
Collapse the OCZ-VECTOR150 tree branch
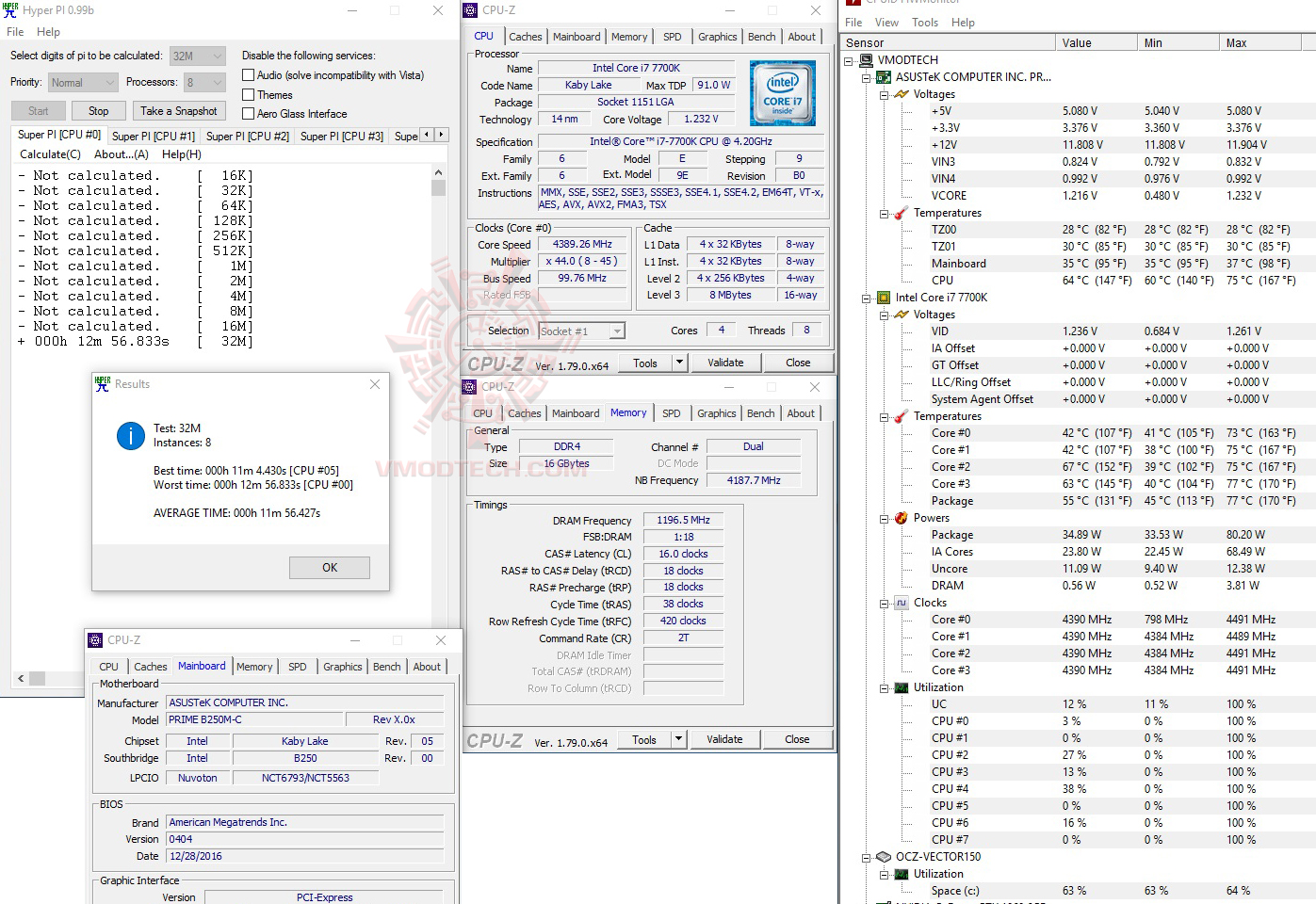[x=867, y=857]
